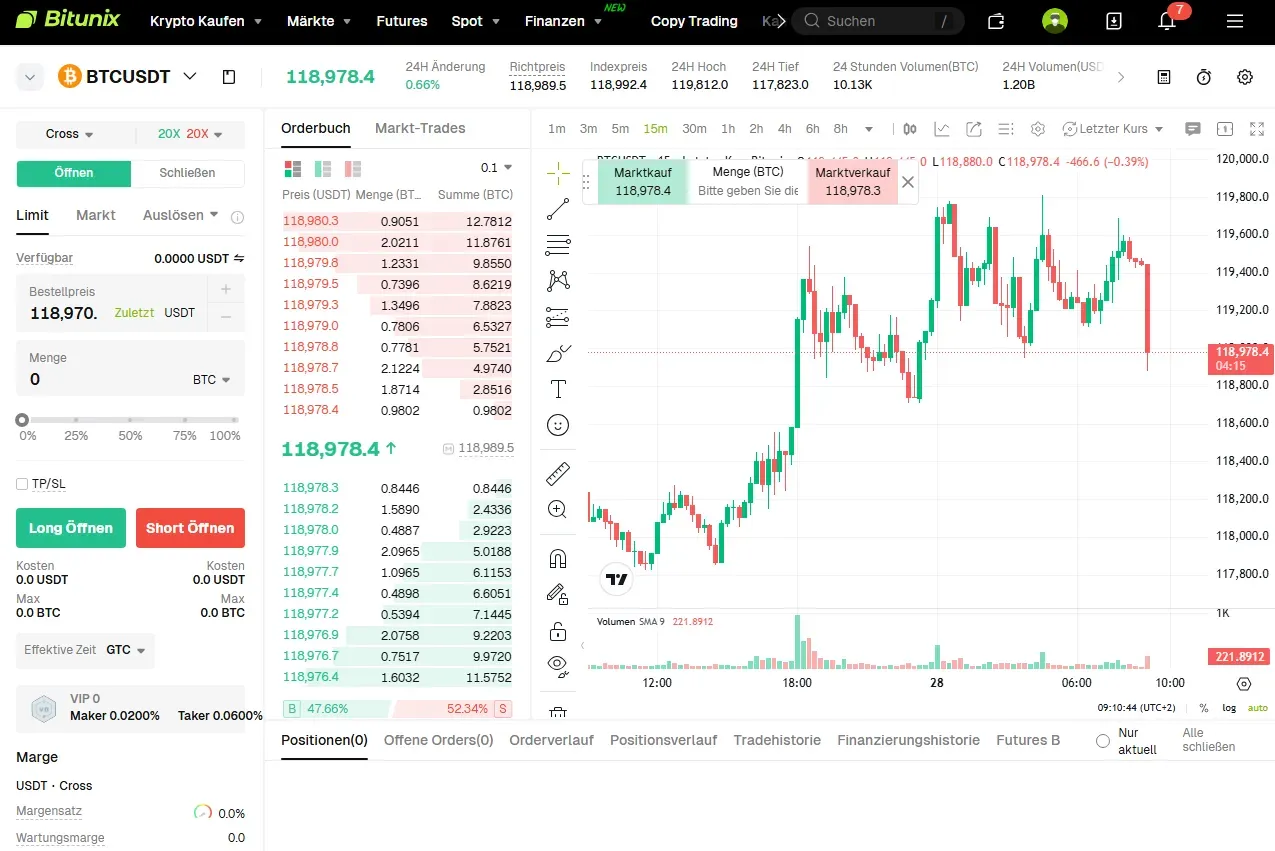Enable the TP/SL checkbox
This screenshot has width=1275, height=851.
point(22,484)
